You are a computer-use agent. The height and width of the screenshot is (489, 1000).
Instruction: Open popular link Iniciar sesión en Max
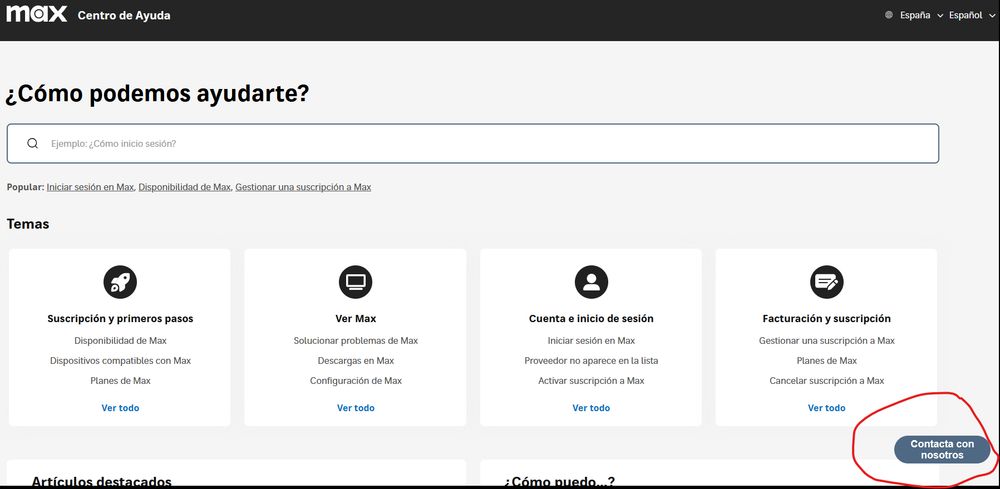click(x=90, y=187)
